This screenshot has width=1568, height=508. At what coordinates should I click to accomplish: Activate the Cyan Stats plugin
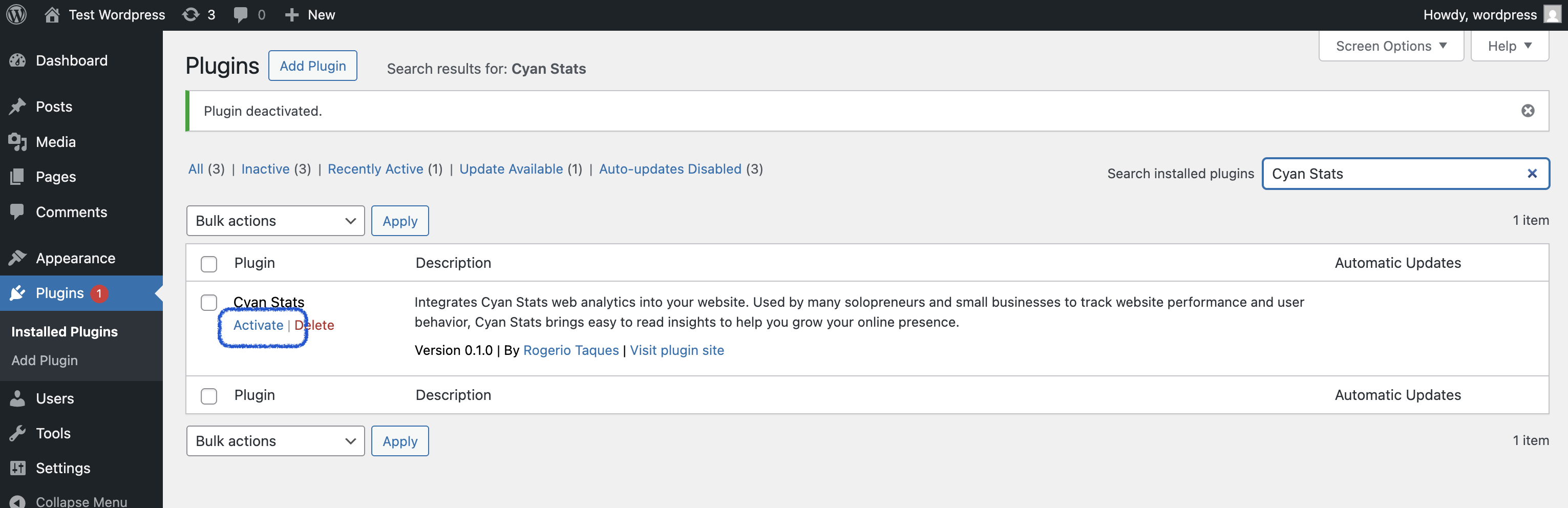(x=258, y=325)
